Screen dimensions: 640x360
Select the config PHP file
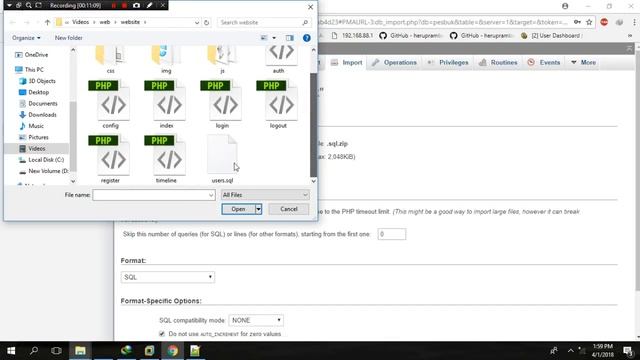coord(110,104)
